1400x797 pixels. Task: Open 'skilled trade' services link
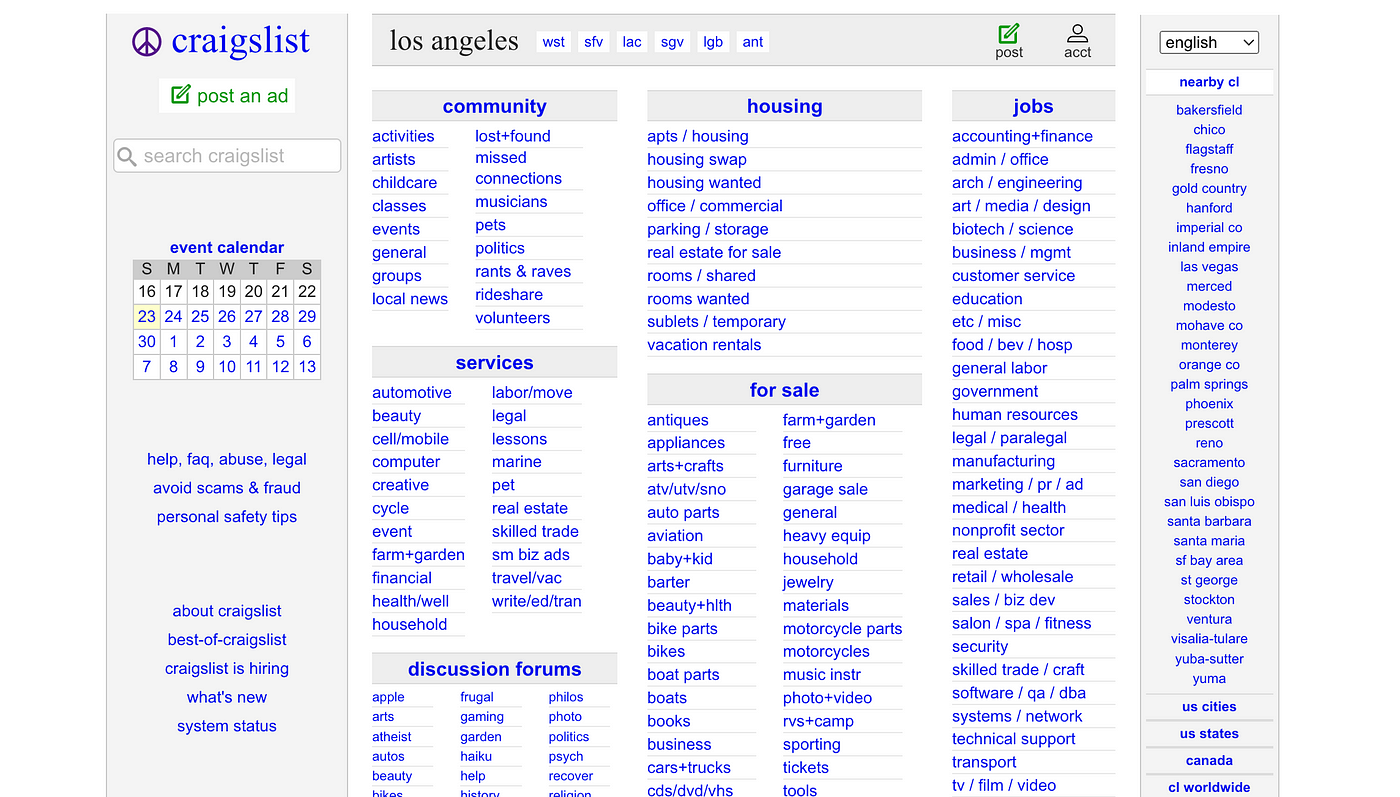click(x=535, y=531)
